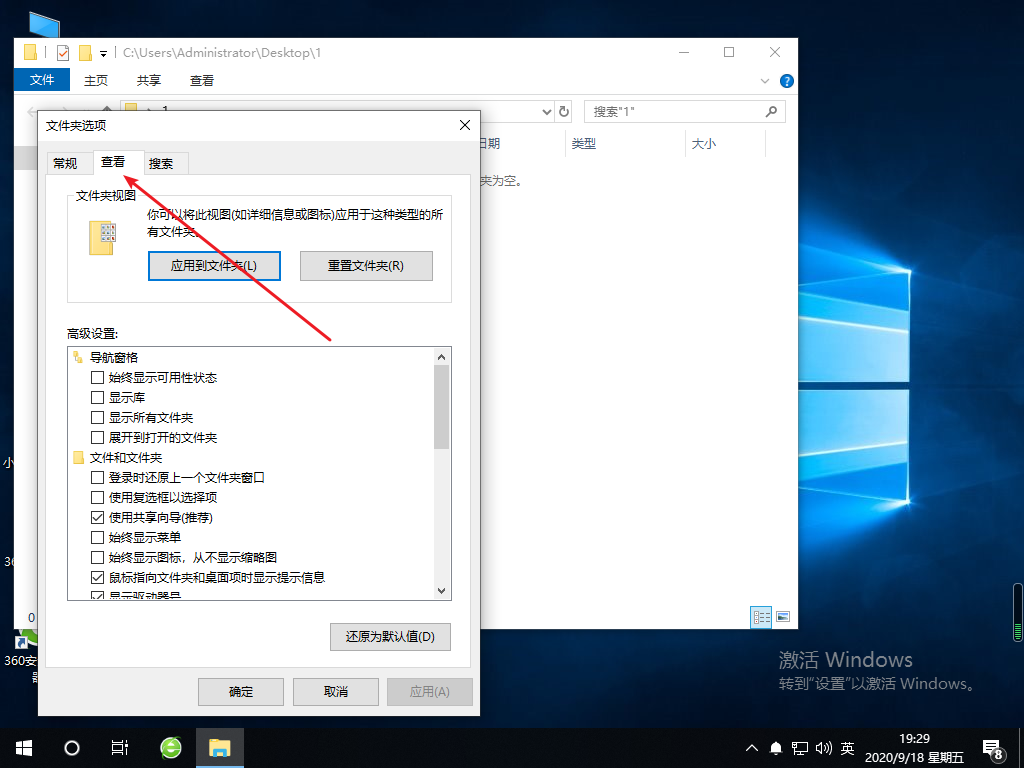
Task: Open the address bar dropdown arrow
Action: 546,111
